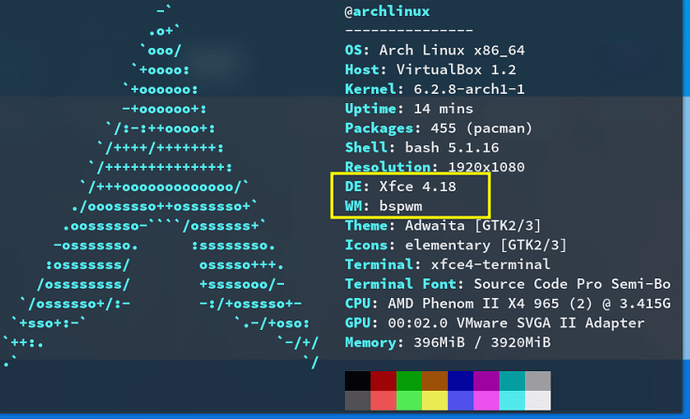Click the 'GPU: VMware SVGA II Adapter' line
Screen dimensions: 690x419
pyautogui.click(x=495, y=323)
